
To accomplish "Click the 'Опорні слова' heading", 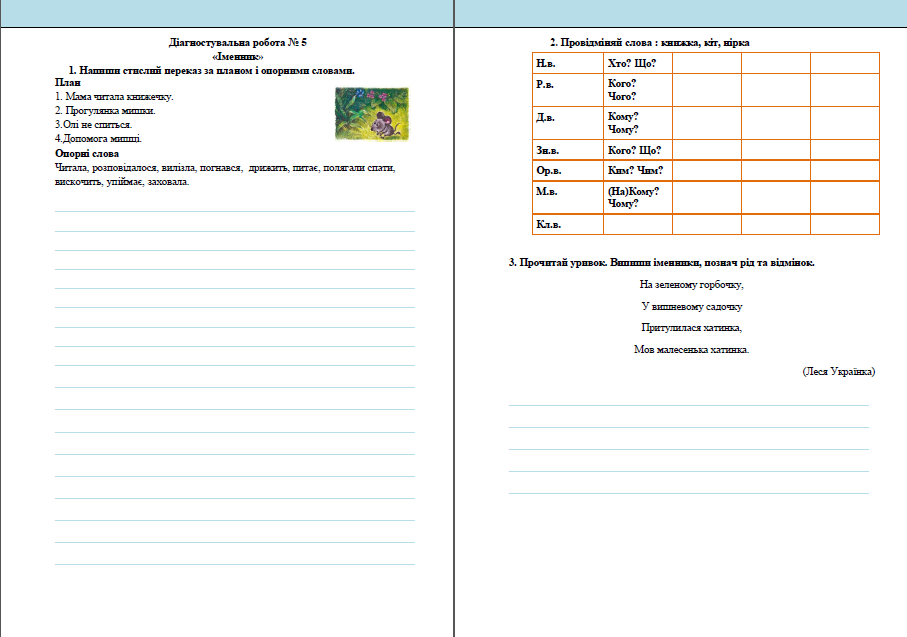I will tap(87, 153).
